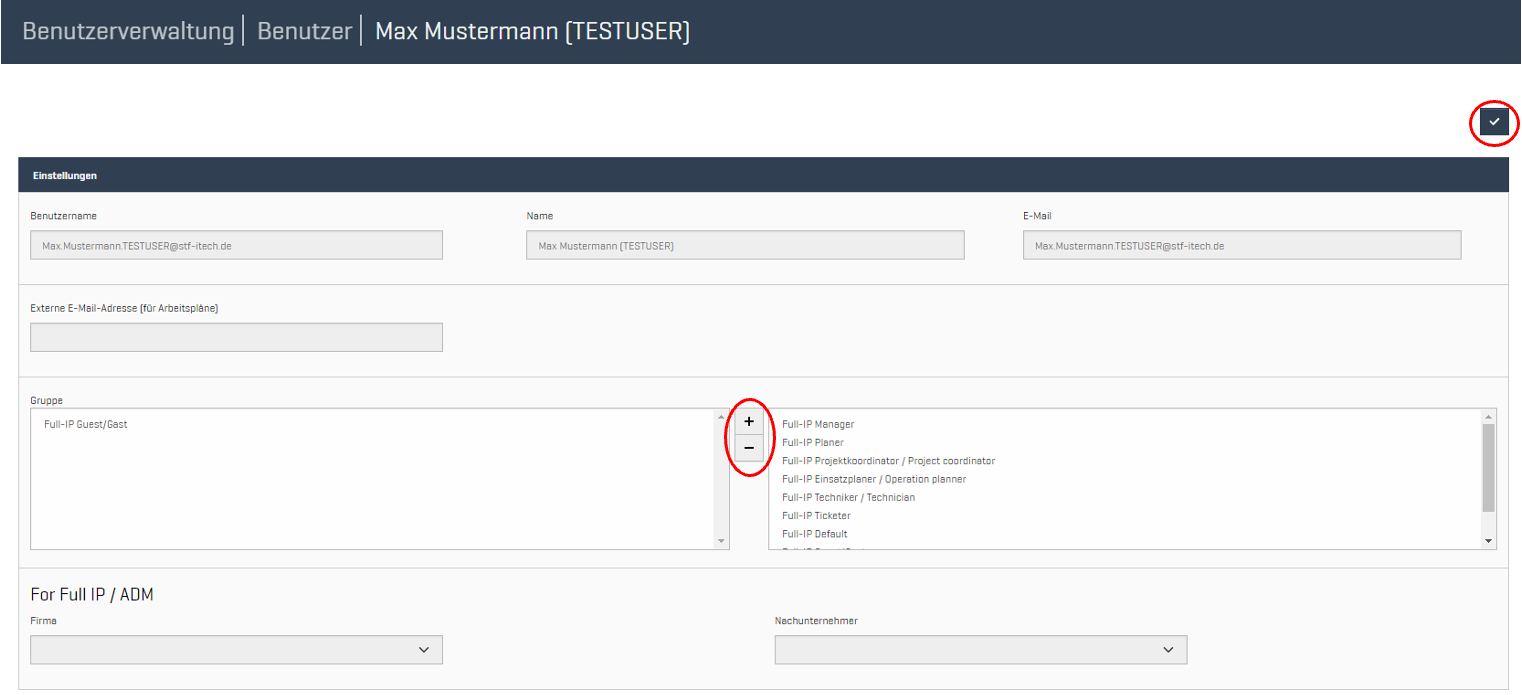The image size is (1522, 695).
Task: Select Full-IP Default group
Action: (815, 534)
